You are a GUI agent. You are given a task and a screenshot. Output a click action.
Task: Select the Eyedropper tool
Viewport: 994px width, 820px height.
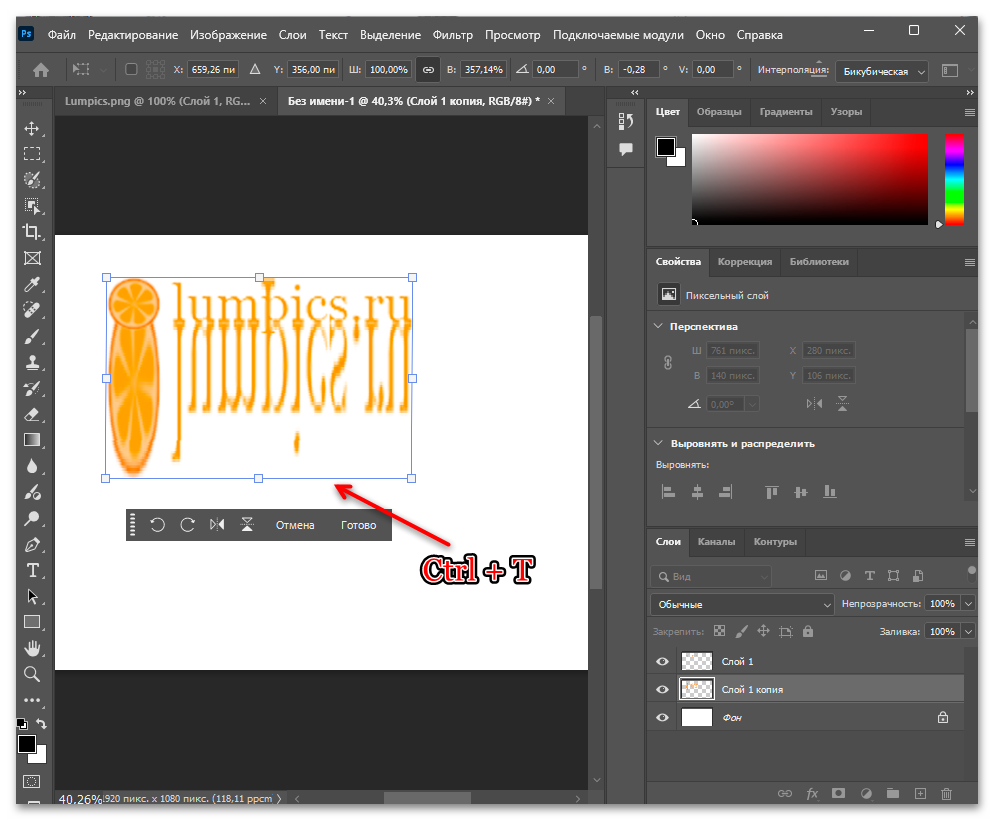coord(32,284)
